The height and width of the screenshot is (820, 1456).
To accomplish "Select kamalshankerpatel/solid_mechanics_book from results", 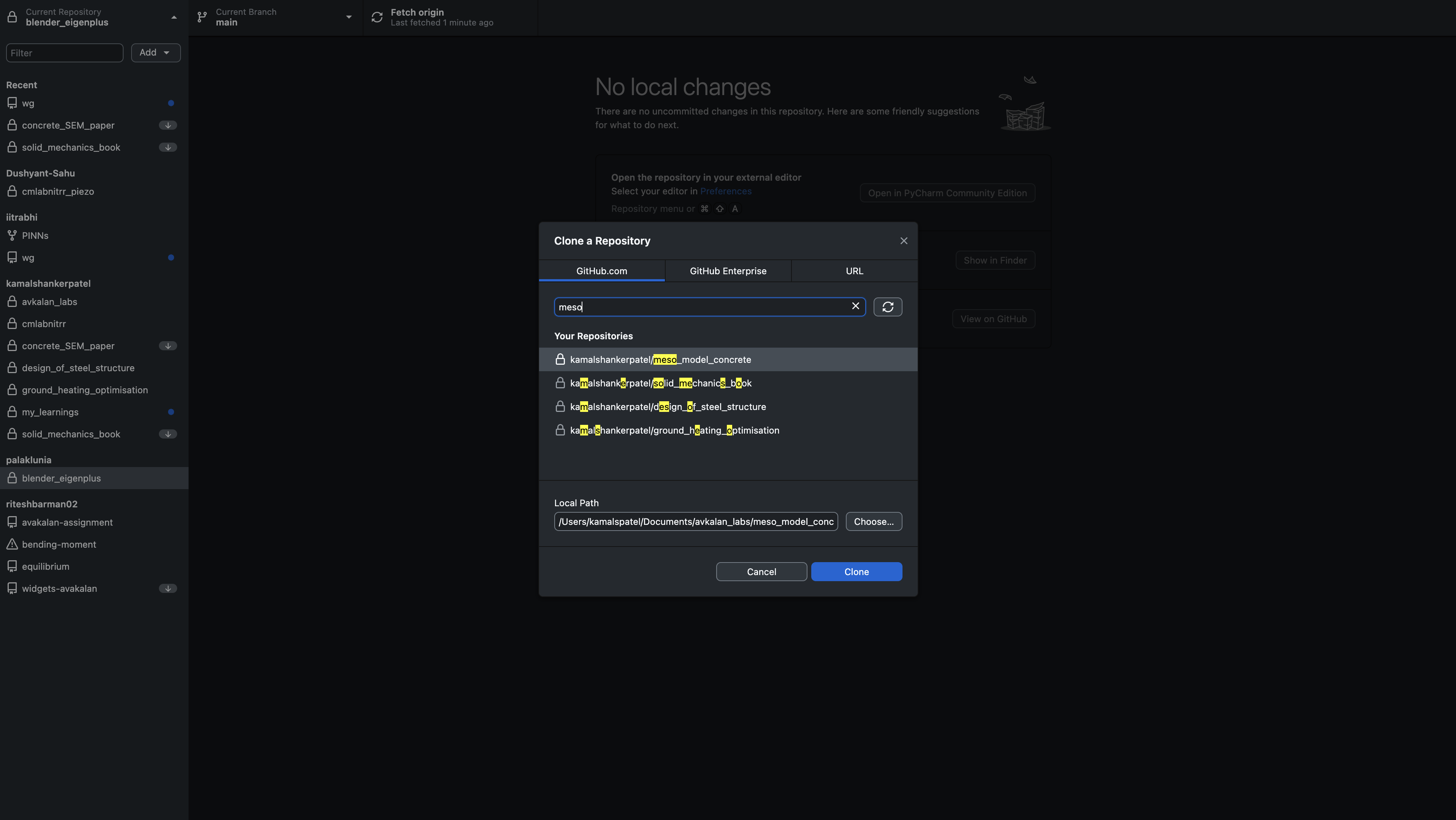I will 660,383.
